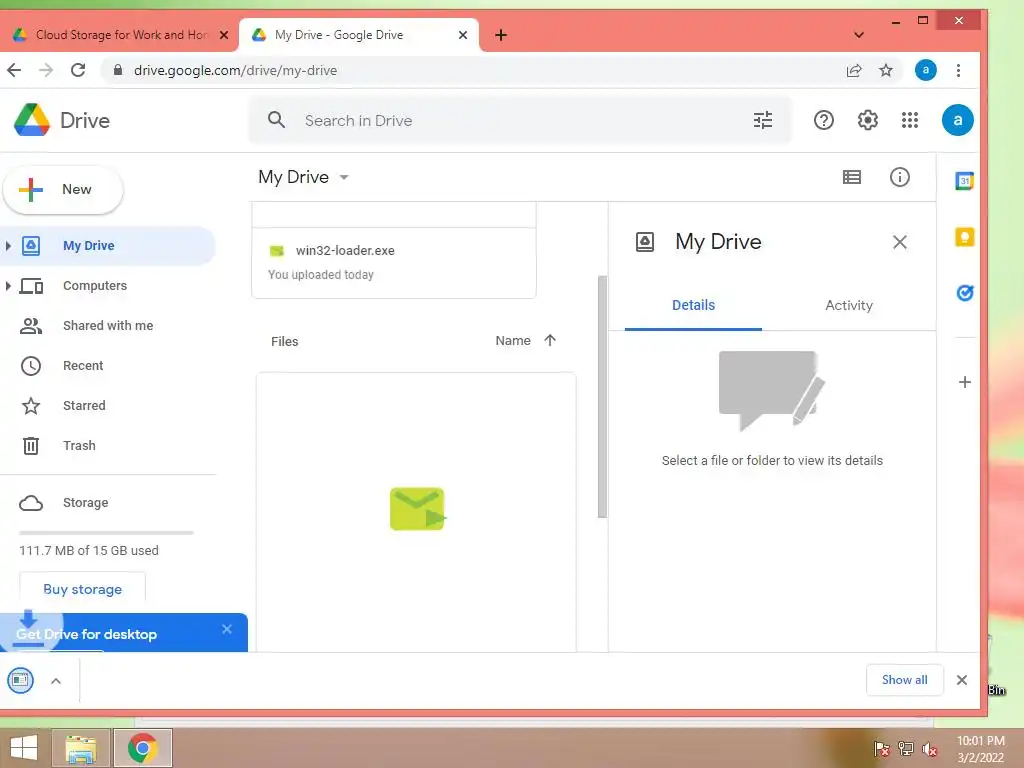1024x768 pixels.
Task: Dismiss the Get Drive for desktop banner
Action: pyautogui.click(x=227, y=629)
